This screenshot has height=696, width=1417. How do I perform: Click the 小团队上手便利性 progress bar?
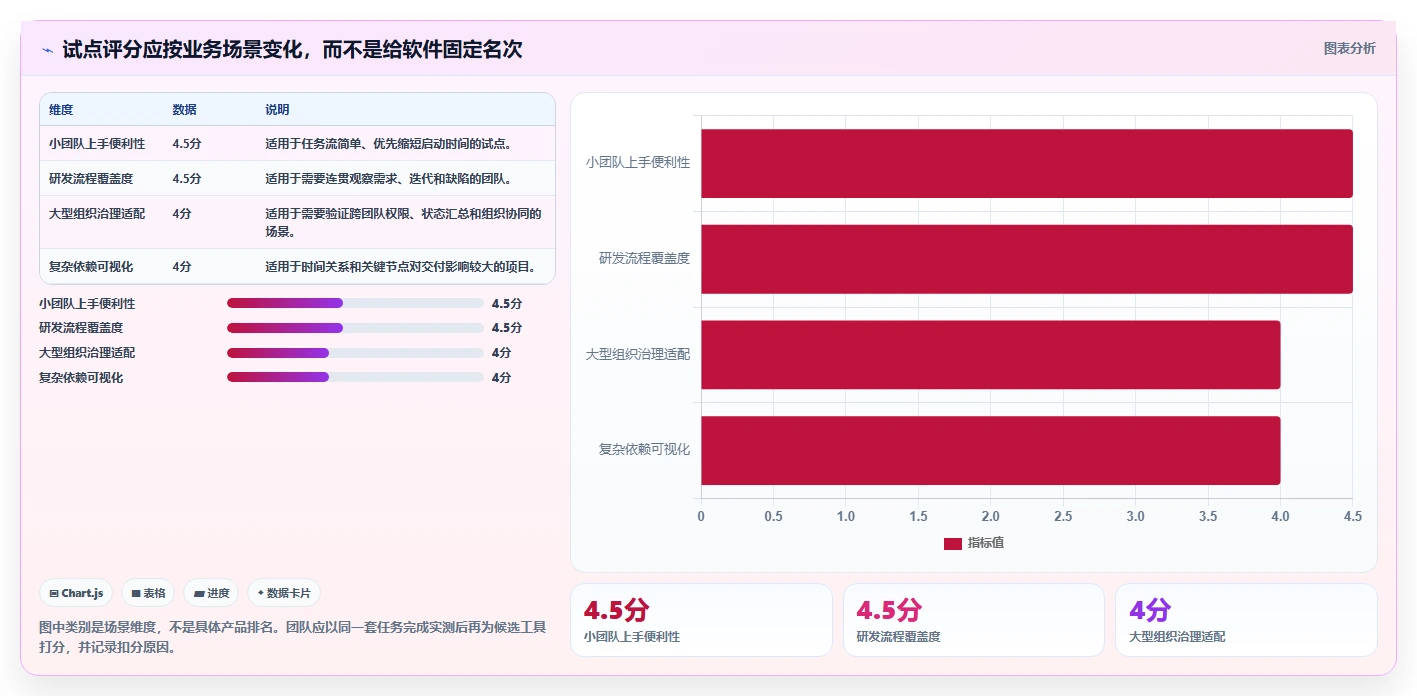pos(355,303)
